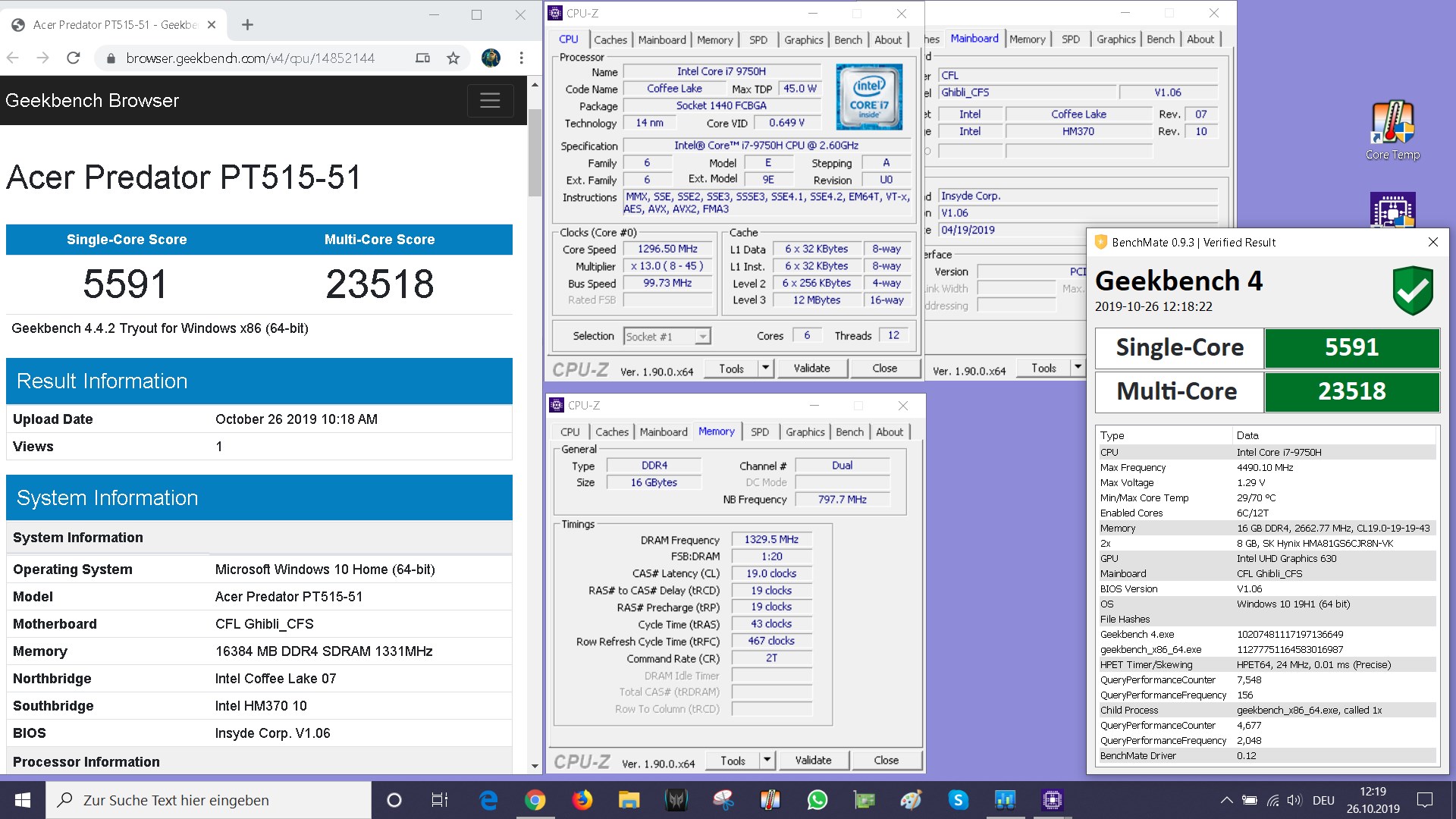Select Bench tab in Mainboard CPU-Z window
1456x819 pixels.
point(1160,39)
